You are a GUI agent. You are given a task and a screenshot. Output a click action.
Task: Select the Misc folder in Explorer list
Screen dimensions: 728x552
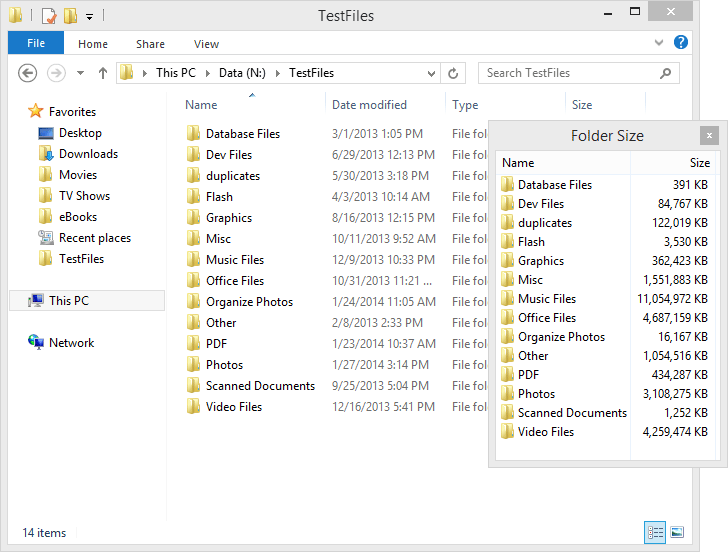coord(209,239)
